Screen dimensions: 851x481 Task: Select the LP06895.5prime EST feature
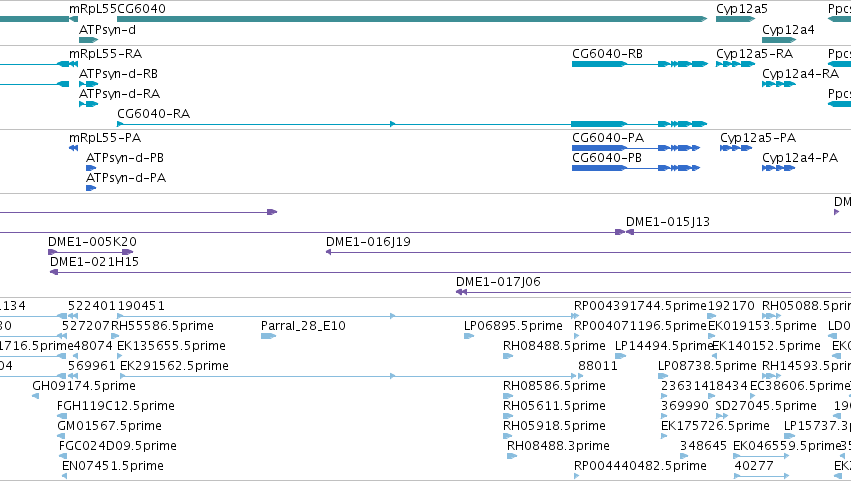[x=469, y=336]
